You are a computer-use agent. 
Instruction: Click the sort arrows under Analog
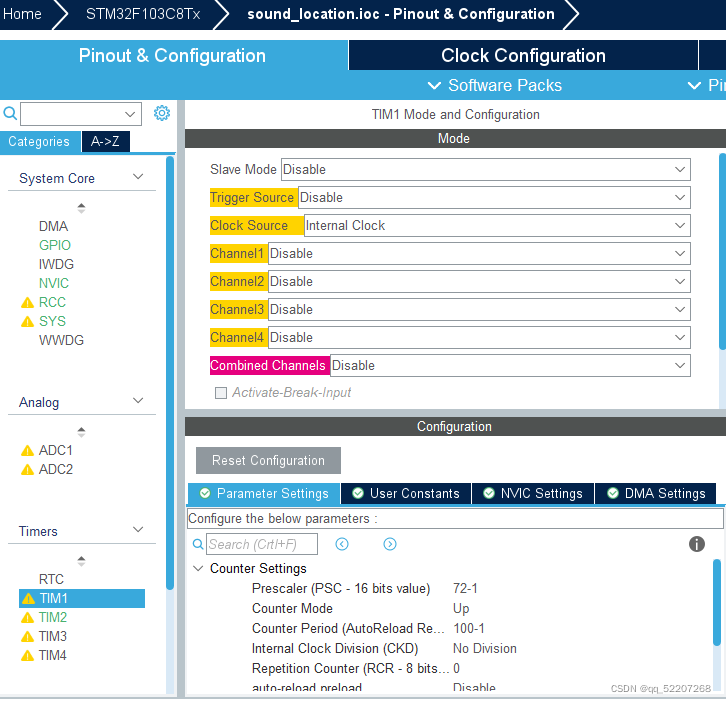81,432
